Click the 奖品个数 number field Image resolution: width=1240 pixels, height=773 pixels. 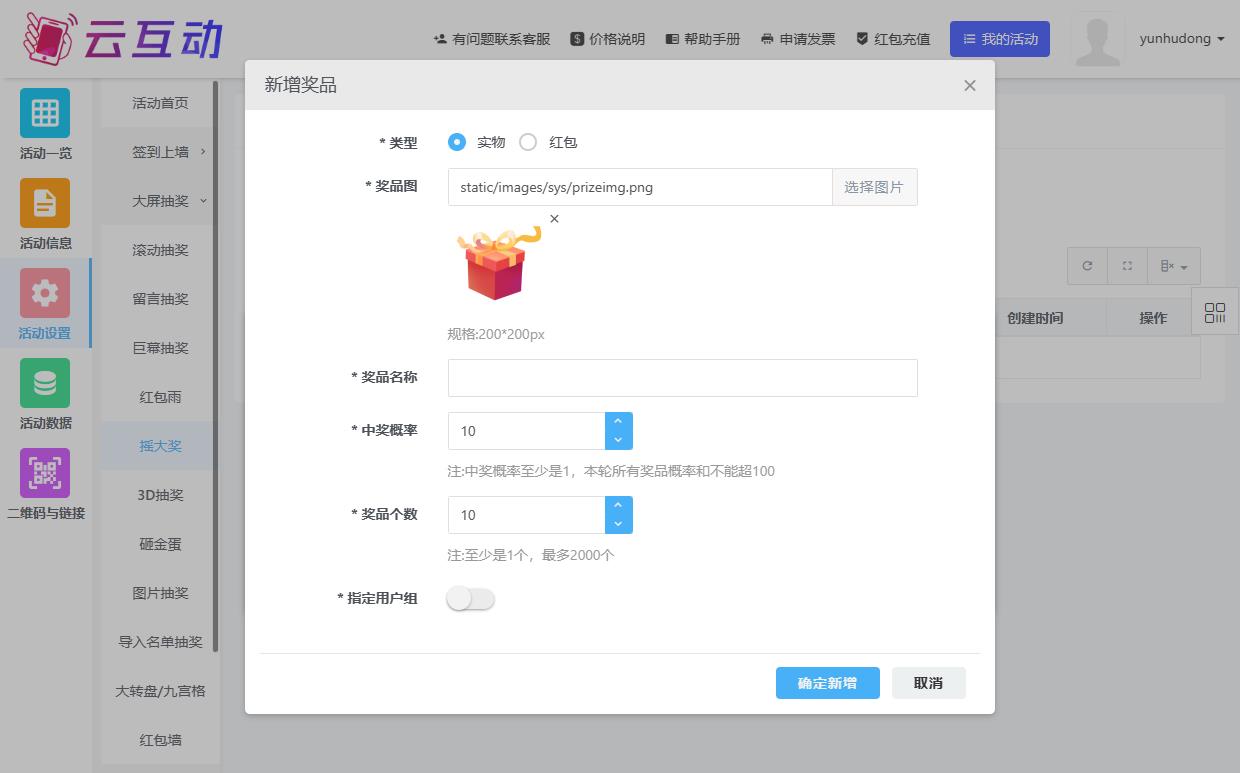(x=526, y=515)
